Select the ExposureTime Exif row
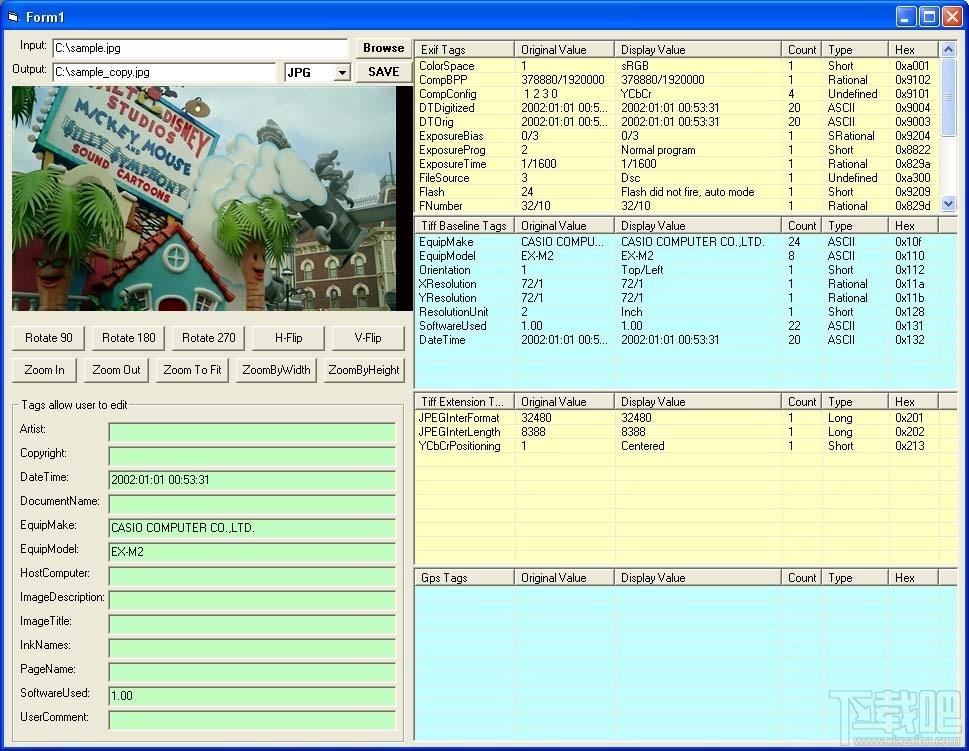 pos(677,164)
